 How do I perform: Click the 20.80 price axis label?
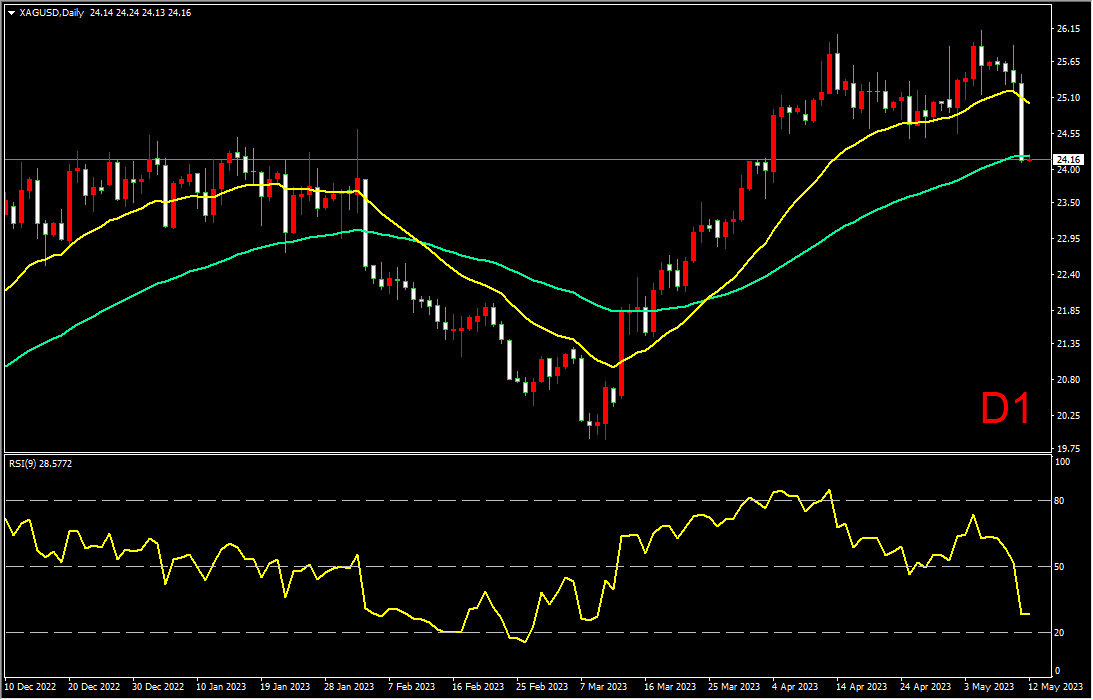pyautogui.click(x=1069, y=380)
